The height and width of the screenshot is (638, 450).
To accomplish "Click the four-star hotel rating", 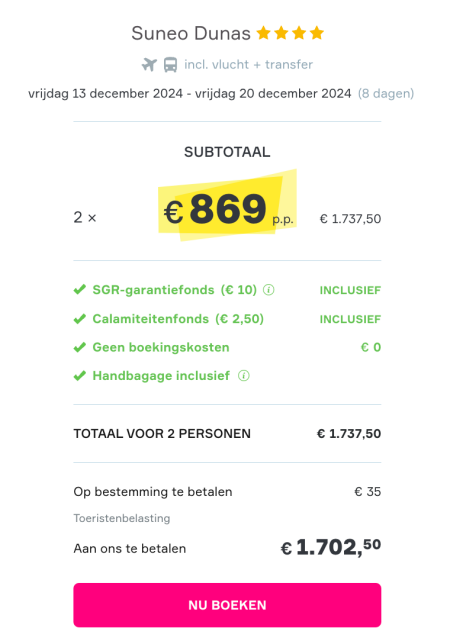I will pyautogui.click(x=290, y=33).
